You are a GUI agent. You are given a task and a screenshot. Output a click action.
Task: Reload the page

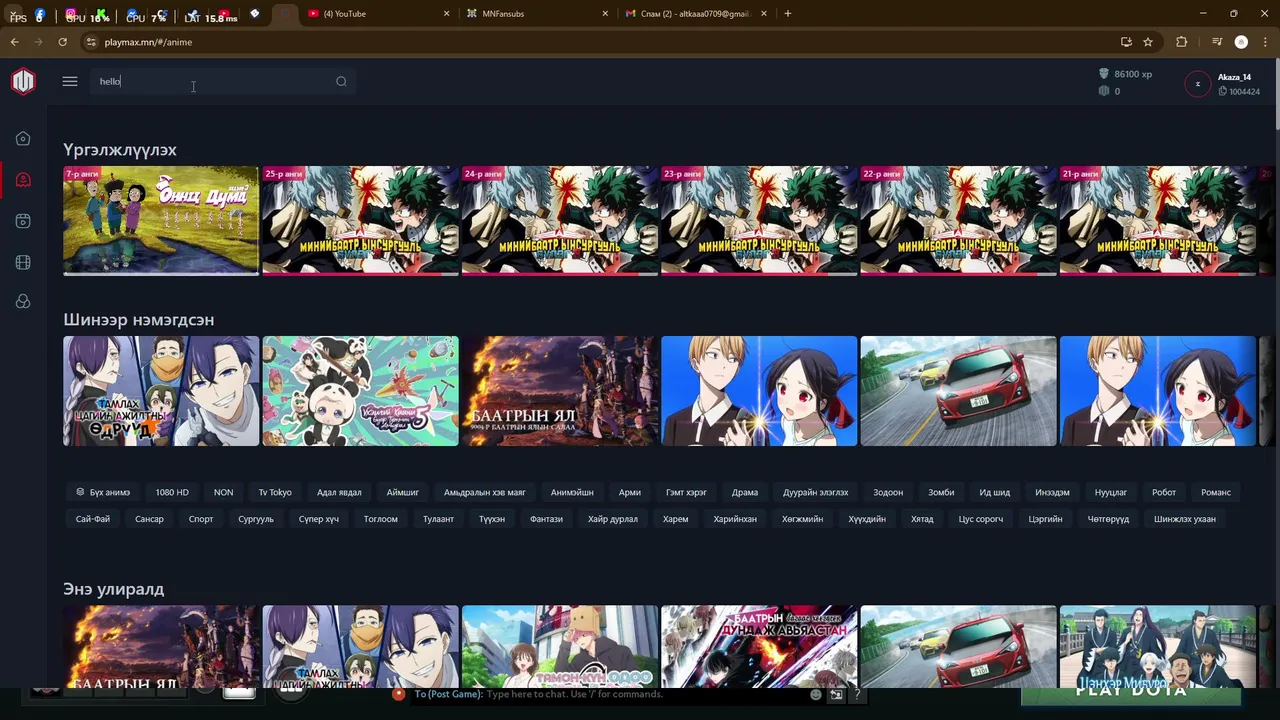(62, 42)
